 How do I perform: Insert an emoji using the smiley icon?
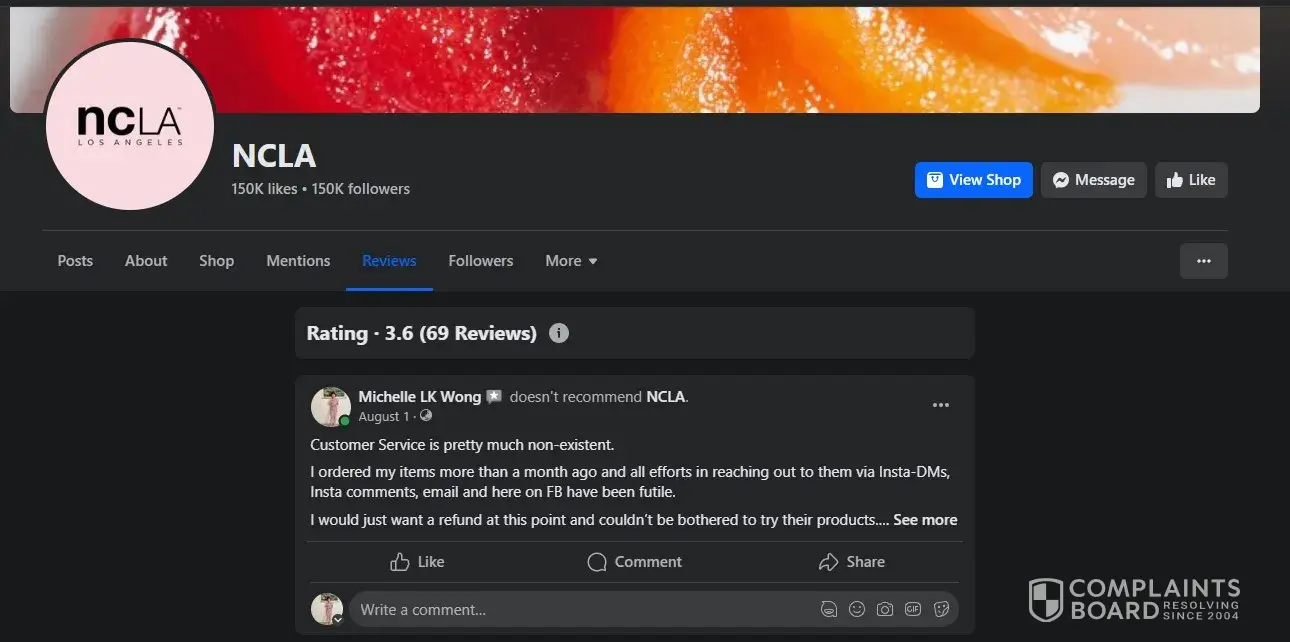click(857, 609)
